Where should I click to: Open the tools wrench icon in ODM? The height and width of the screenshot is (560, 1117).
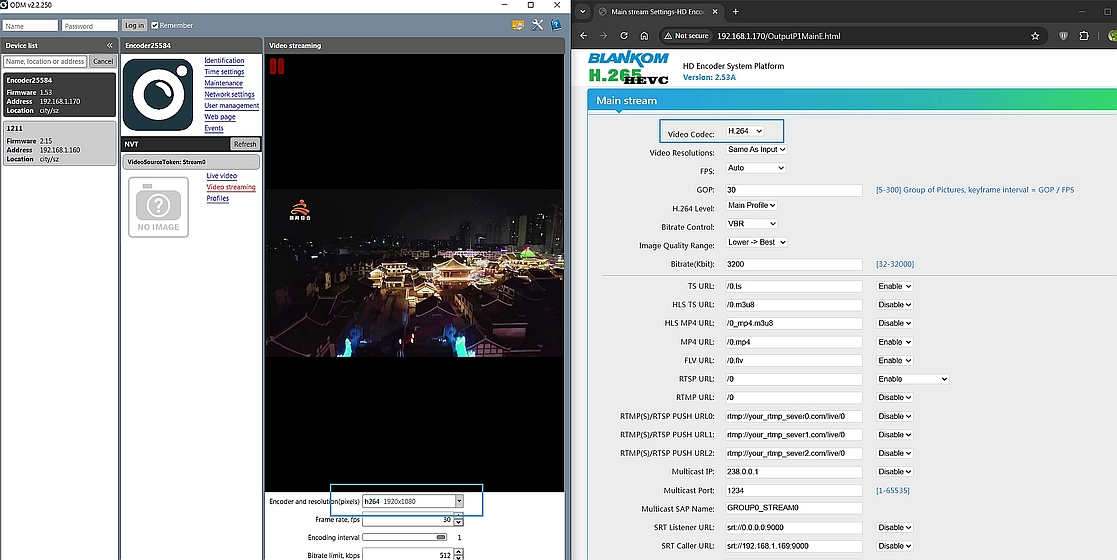(537, 25)
